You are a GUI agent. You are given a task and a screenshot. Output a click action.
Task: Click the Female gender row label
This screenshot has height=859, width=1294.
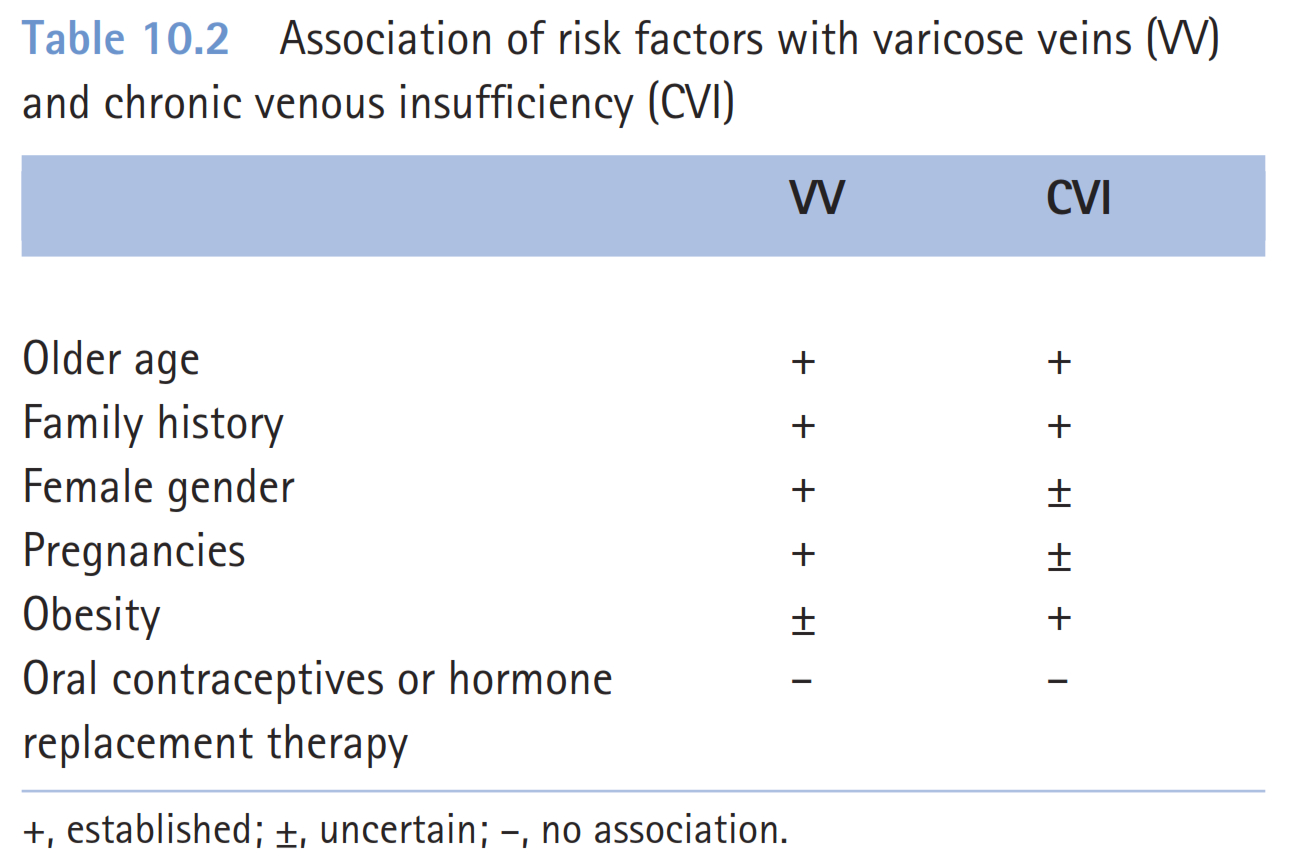coord(158,489)
